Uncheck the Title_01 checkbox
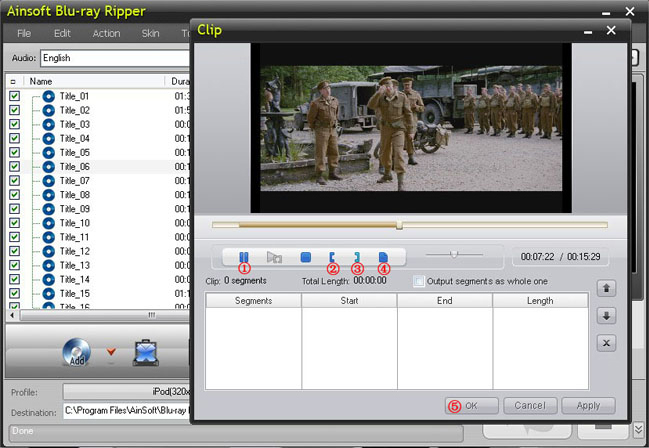This screenshot has height=448, width=649. pos(14,96)
